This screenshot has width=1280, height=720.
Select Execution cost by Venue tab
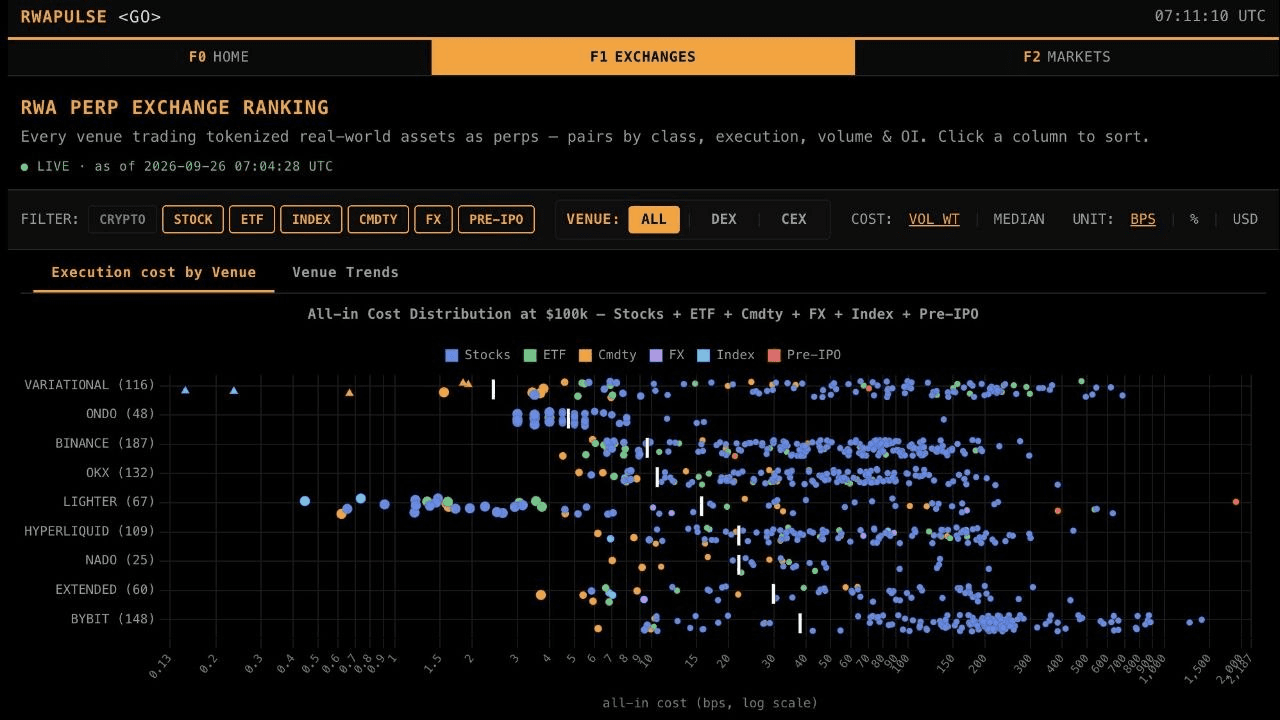point(154,272)
